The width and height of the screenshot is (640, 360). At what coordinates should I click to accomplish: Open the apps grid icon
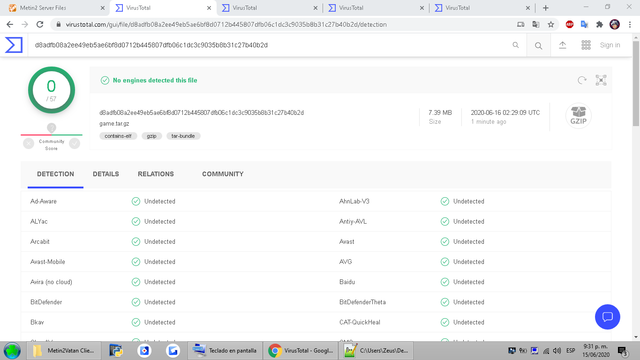point(586,45)
